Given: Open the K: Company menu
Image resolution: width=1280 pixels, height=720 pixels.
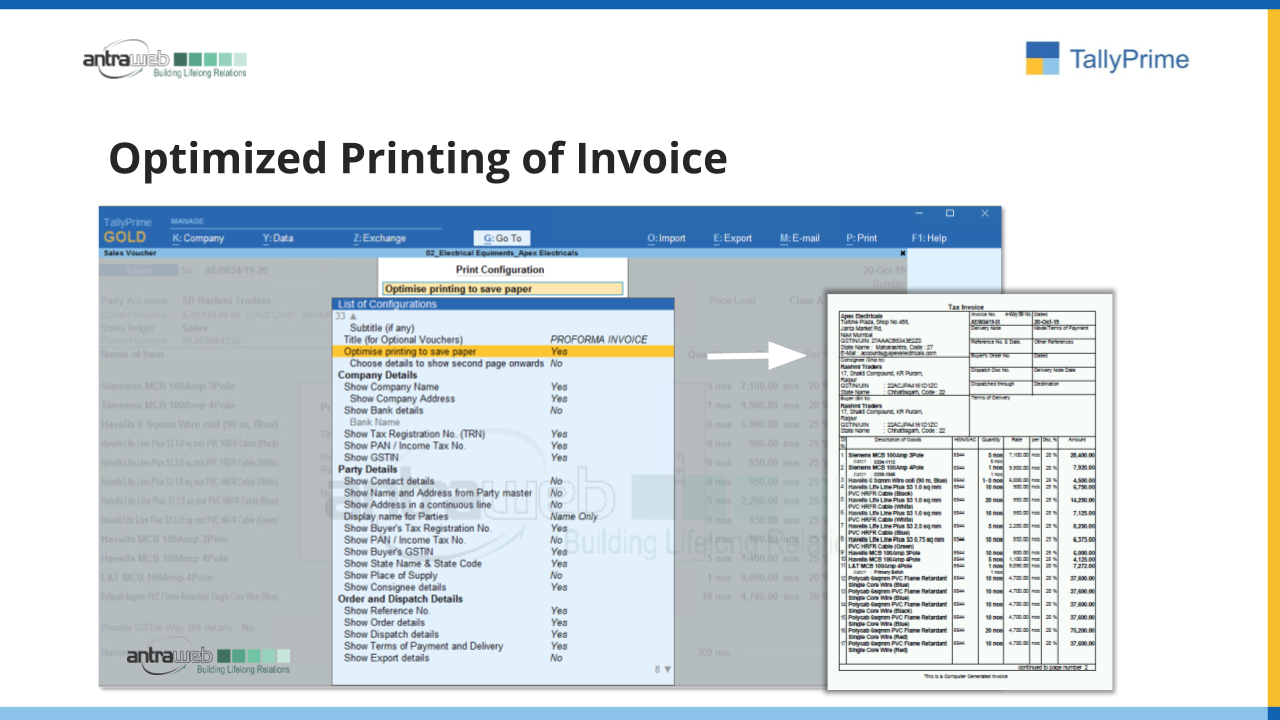Looking at the screenshot, I should tap(198, 238).
